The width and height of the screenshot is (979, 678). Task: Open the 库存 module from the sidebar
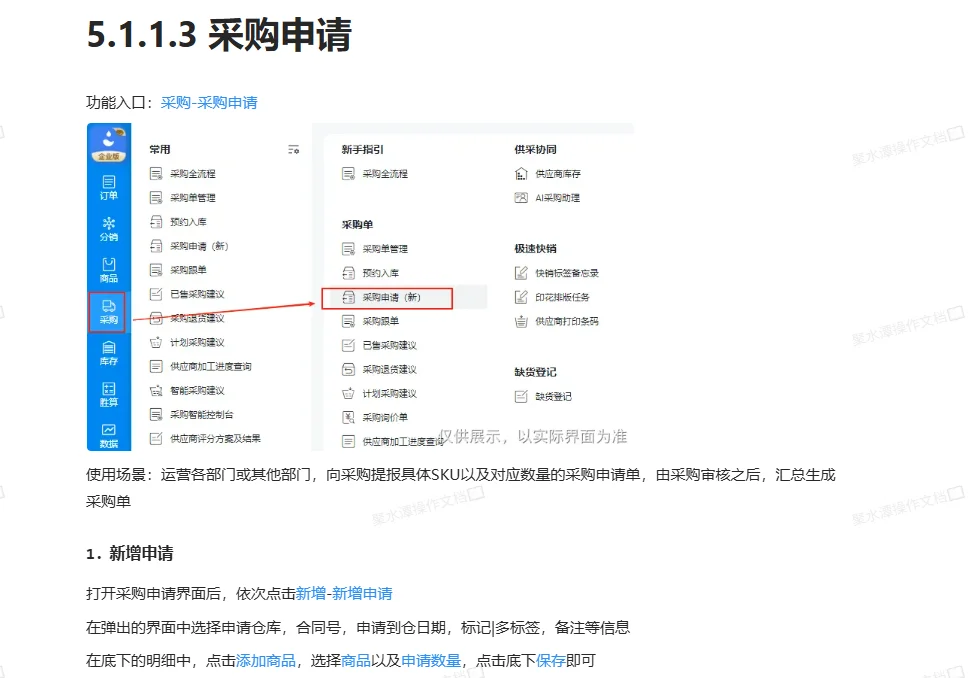click(x=108, y=354)
